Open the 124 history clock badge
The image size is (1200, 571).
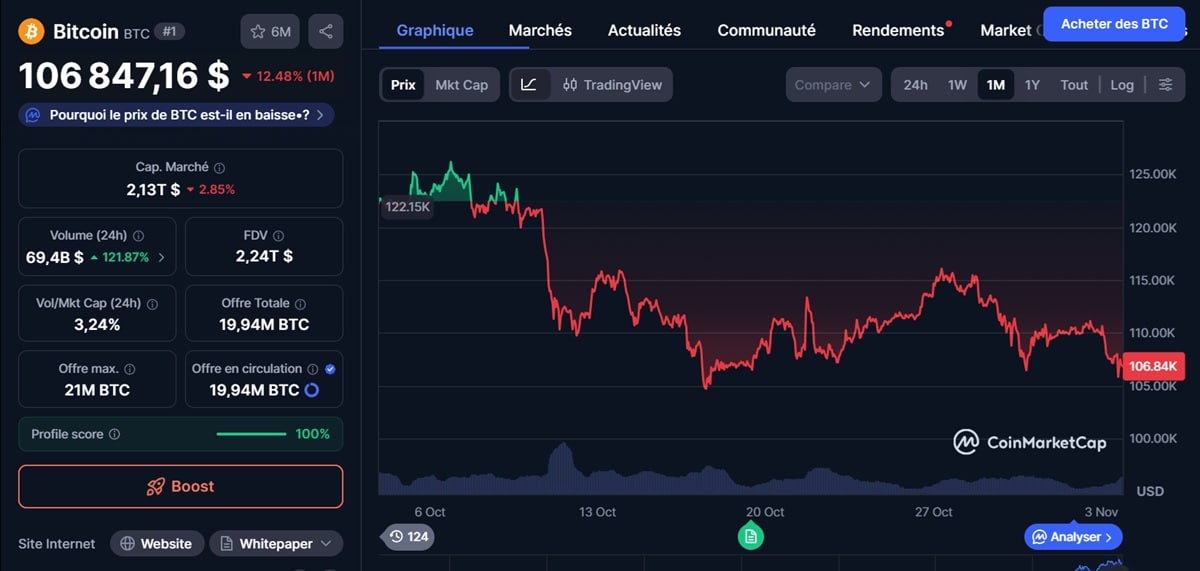(408, 537)
